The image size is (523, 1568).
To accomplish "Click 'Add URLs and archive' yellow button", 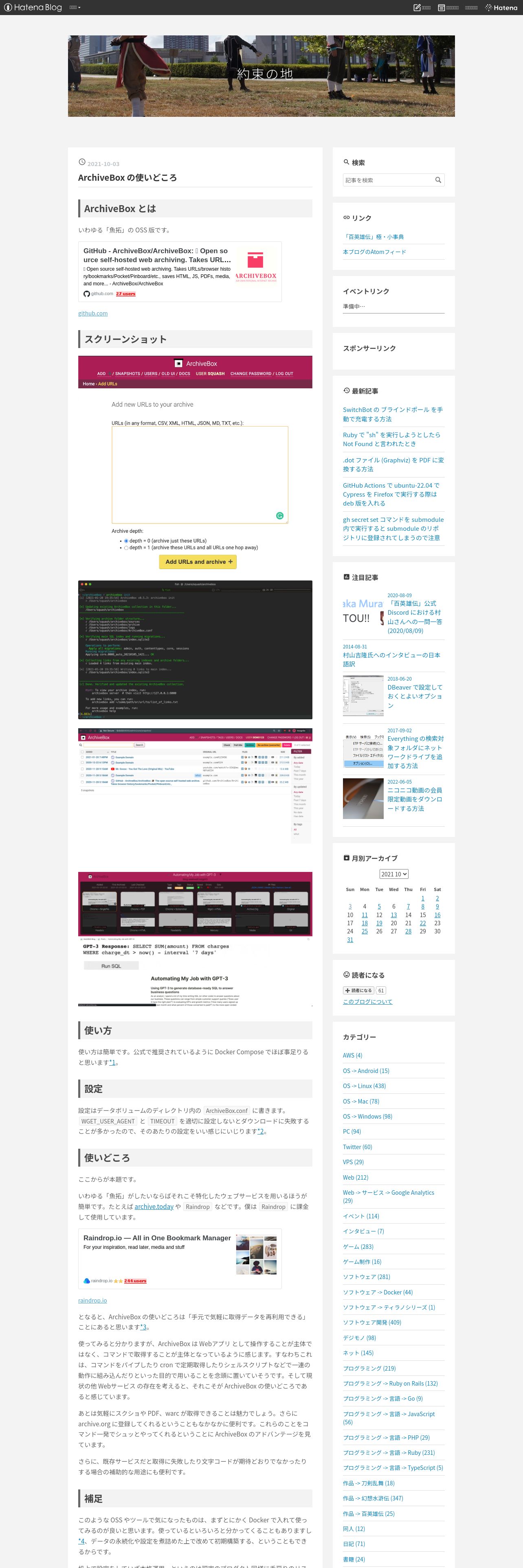I will (x=198, y=561).
